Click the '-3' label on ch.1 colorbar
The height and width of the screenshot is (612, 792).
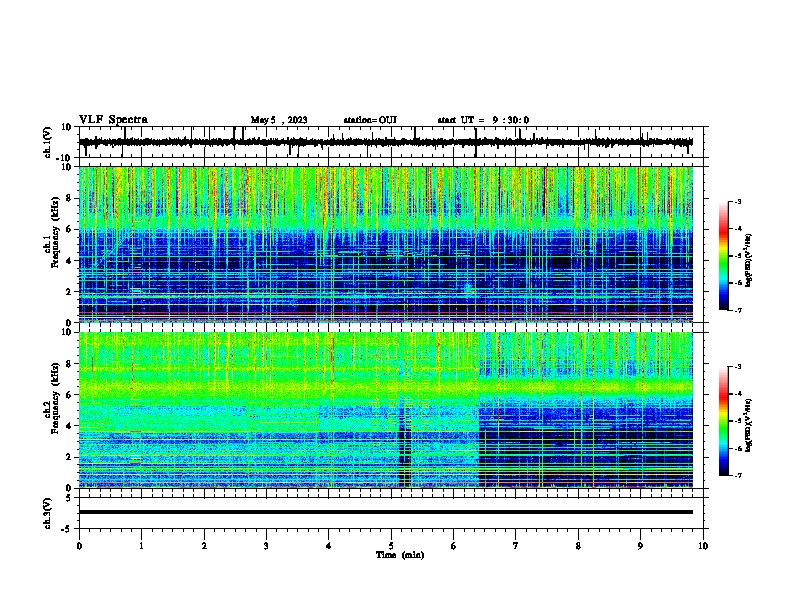point(737,201)
